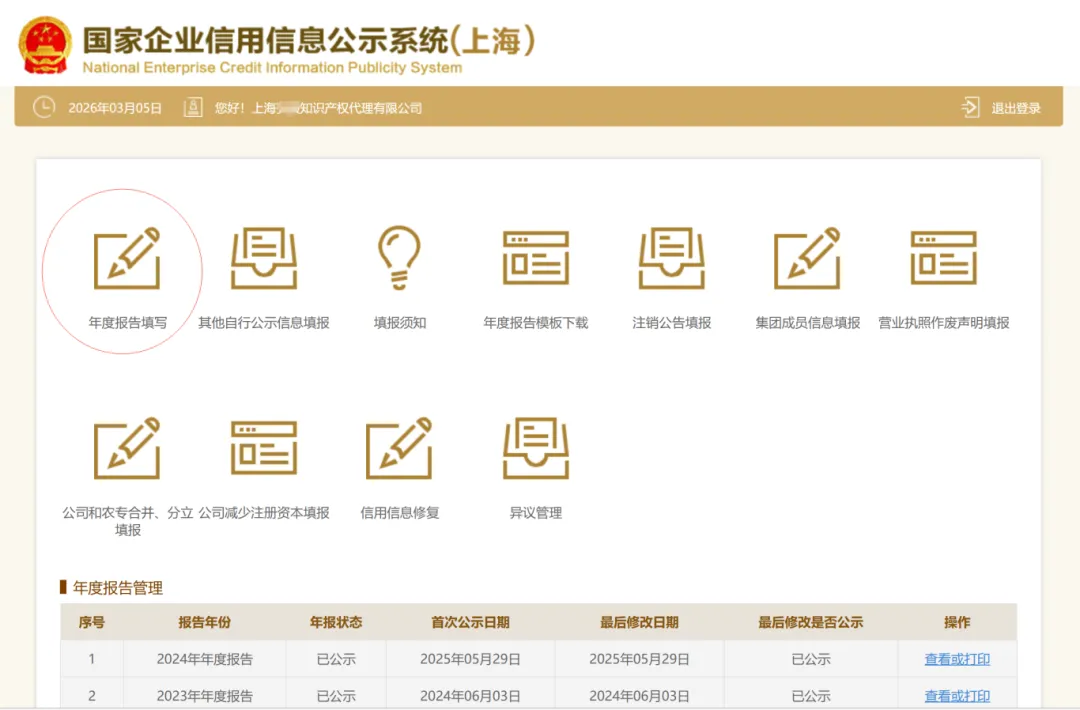Image resolution: width=1080 pixels, height=710 pixels.
Task: Click the 异议管理 tray icon
Action: click(536, 448)
